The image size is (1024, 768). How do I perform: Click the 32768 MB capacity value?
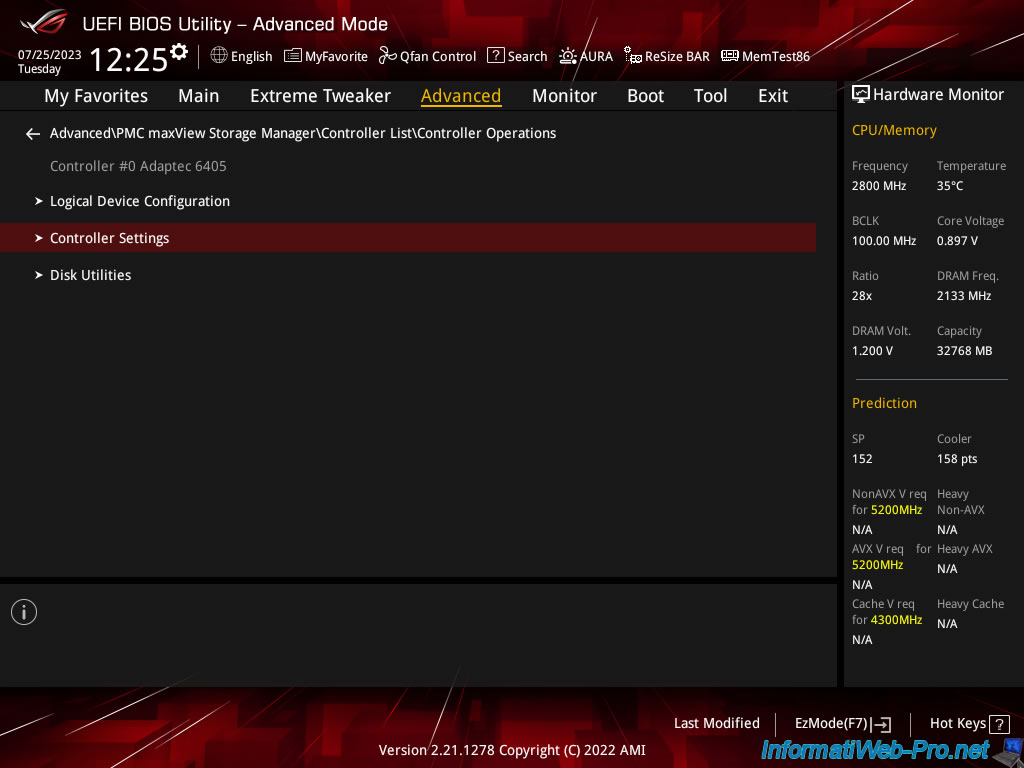coord(965,351)
